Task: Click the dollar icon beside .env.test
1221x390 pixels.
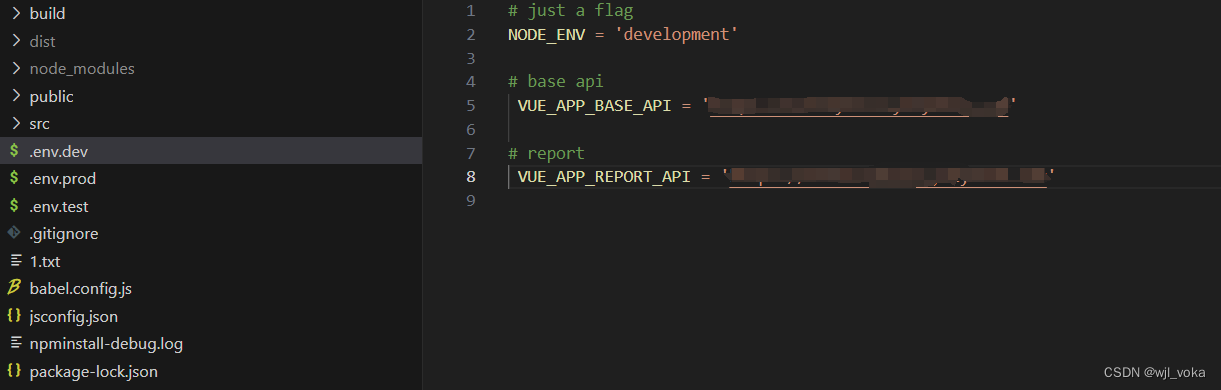Action: click(14, 206)
